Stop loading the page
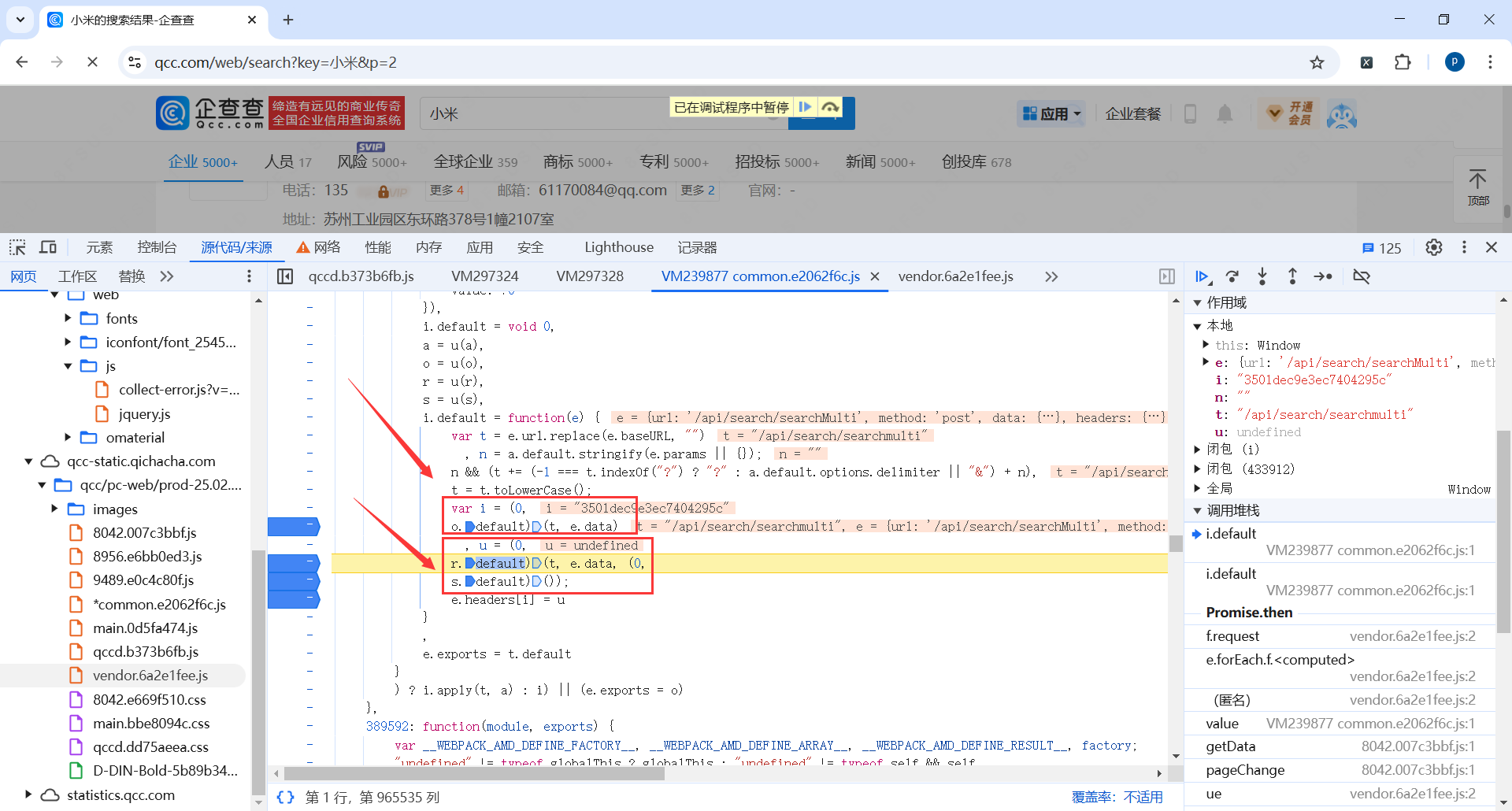The height and width of the screenshot is (811, 1512). [x=92, y=62]
